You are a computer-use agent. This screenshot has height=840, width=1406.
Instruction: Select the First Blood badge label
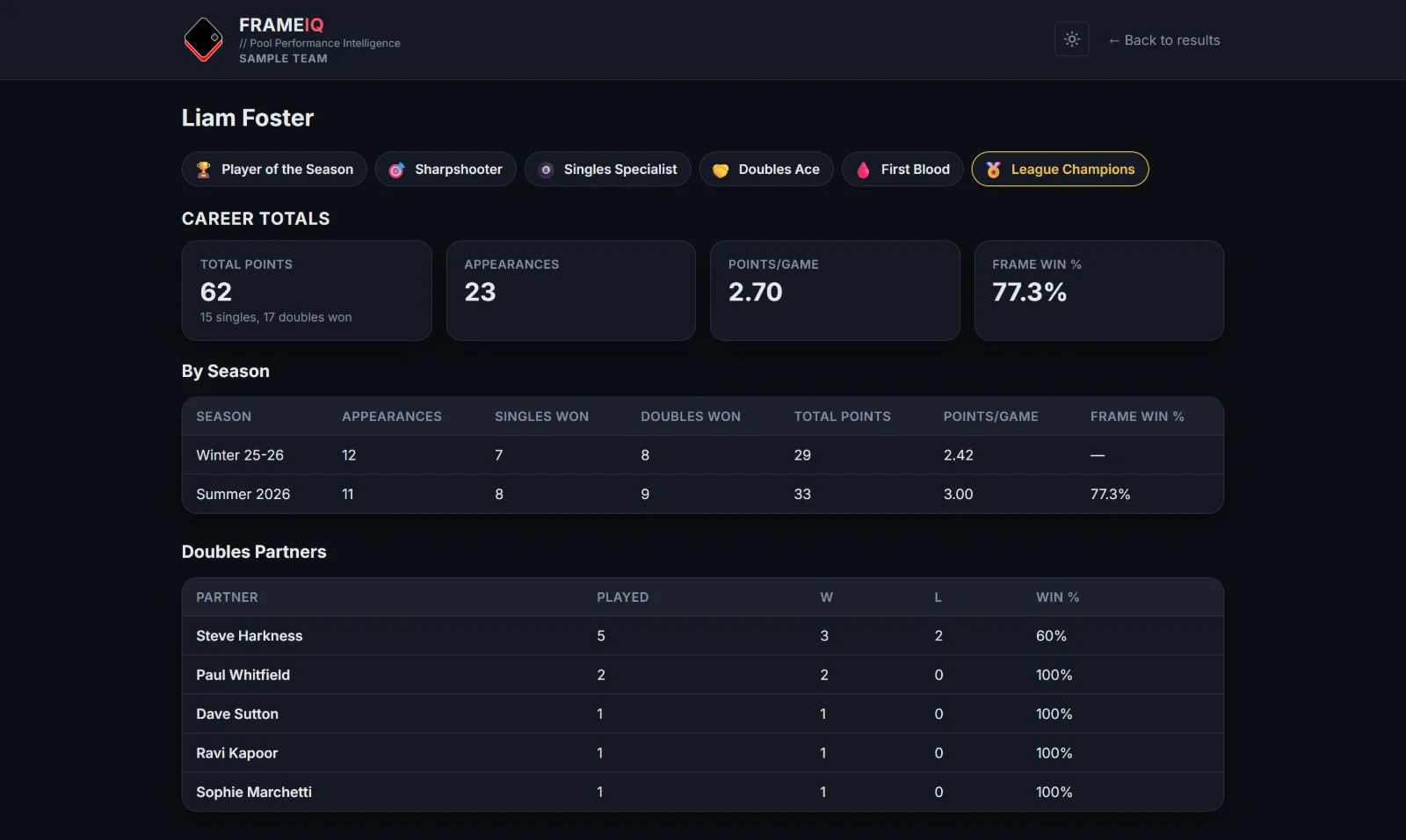916,170
